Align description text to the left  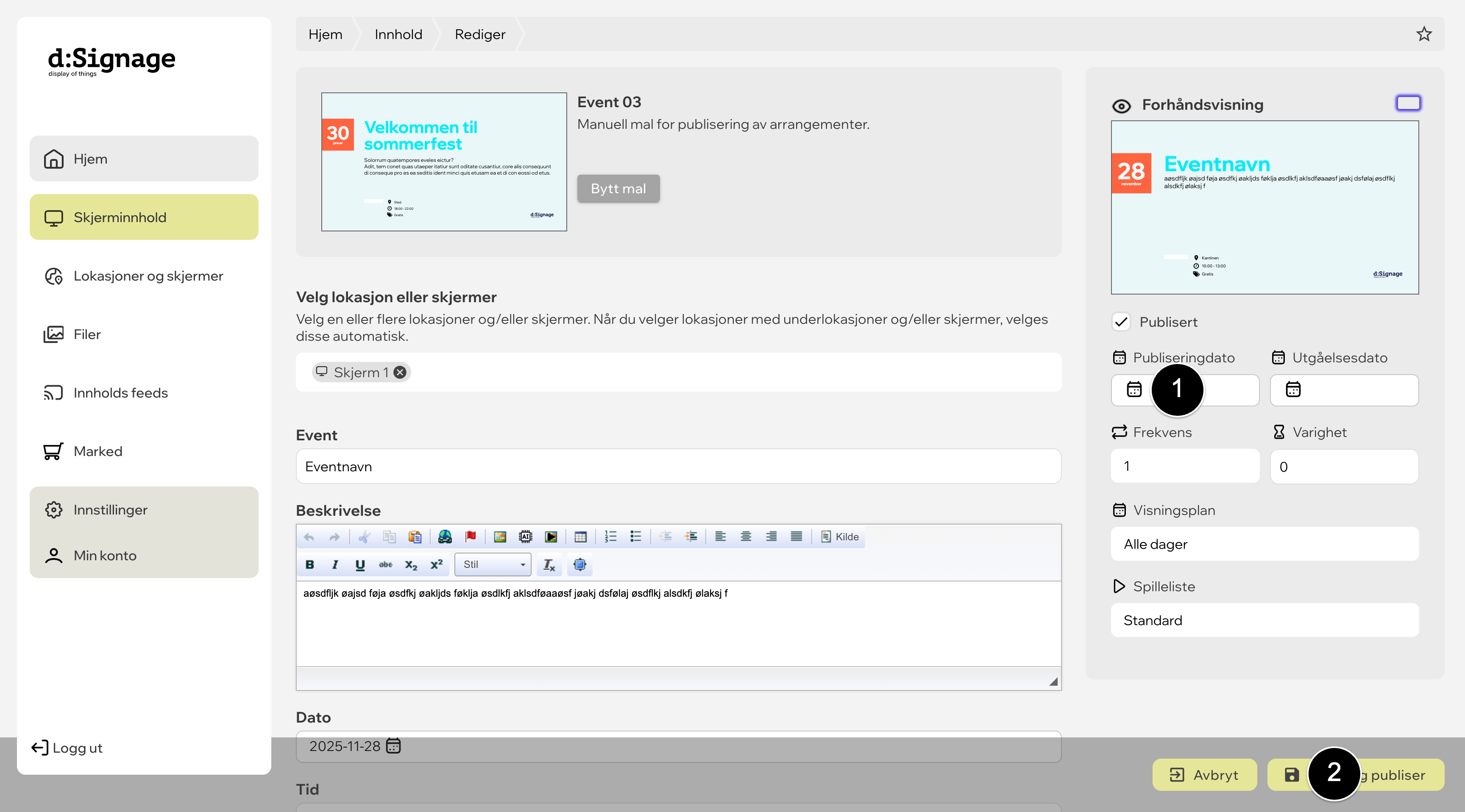coord(721,537)
